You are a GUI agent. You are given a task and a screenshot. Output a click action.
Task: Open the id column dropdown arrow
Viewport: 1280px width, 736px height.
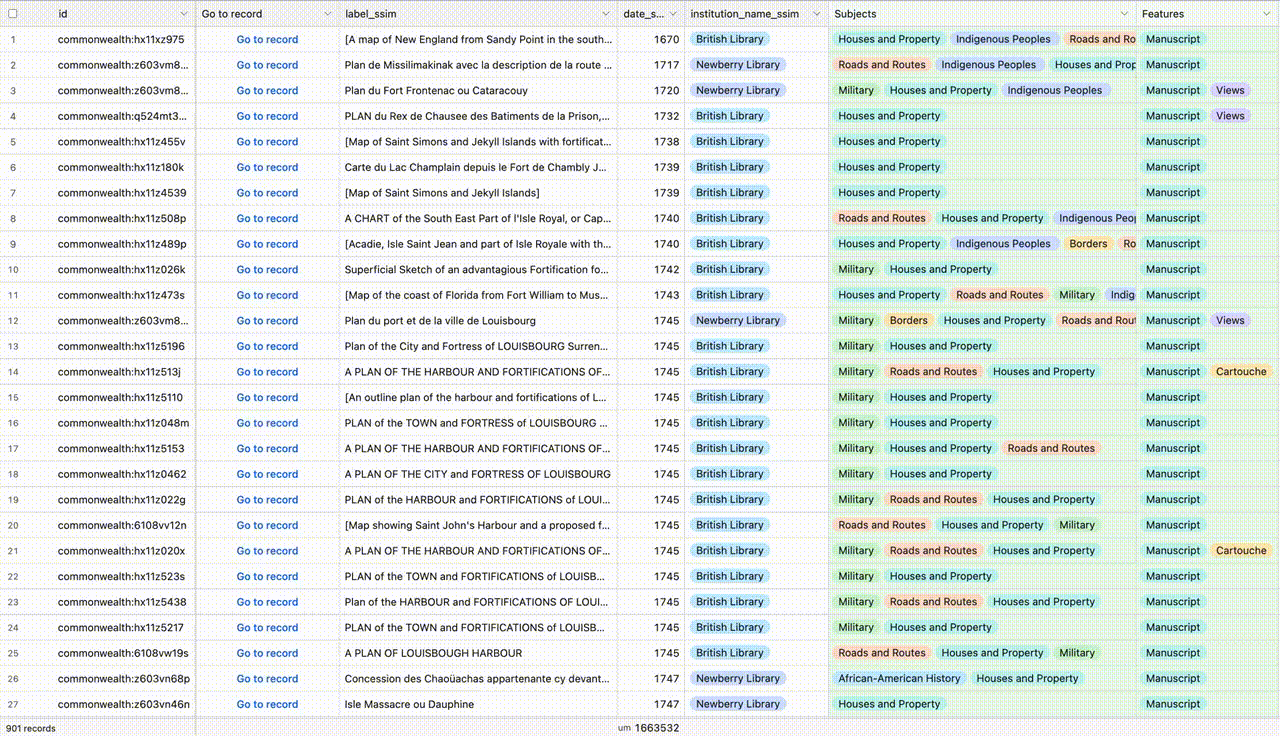[x=183, y=14]
